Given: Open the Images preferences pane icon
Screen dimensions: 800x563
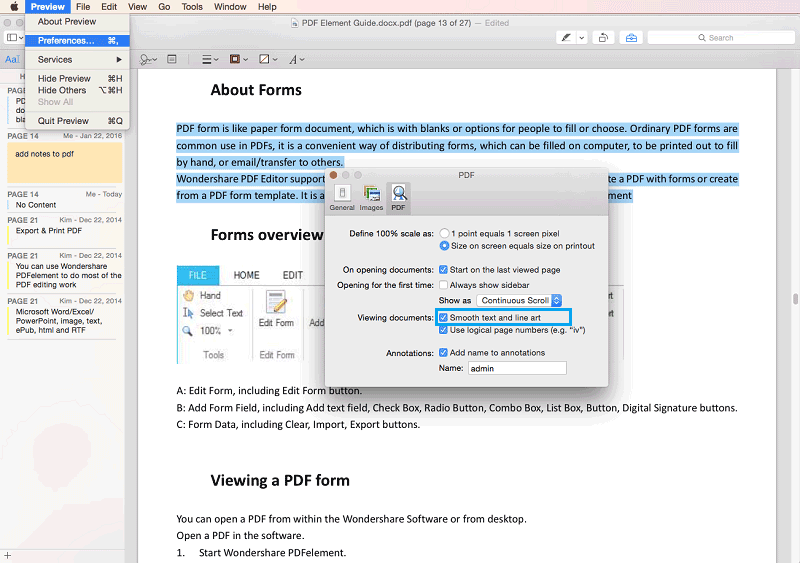Looking at the screenshot, I should (371, 198).
